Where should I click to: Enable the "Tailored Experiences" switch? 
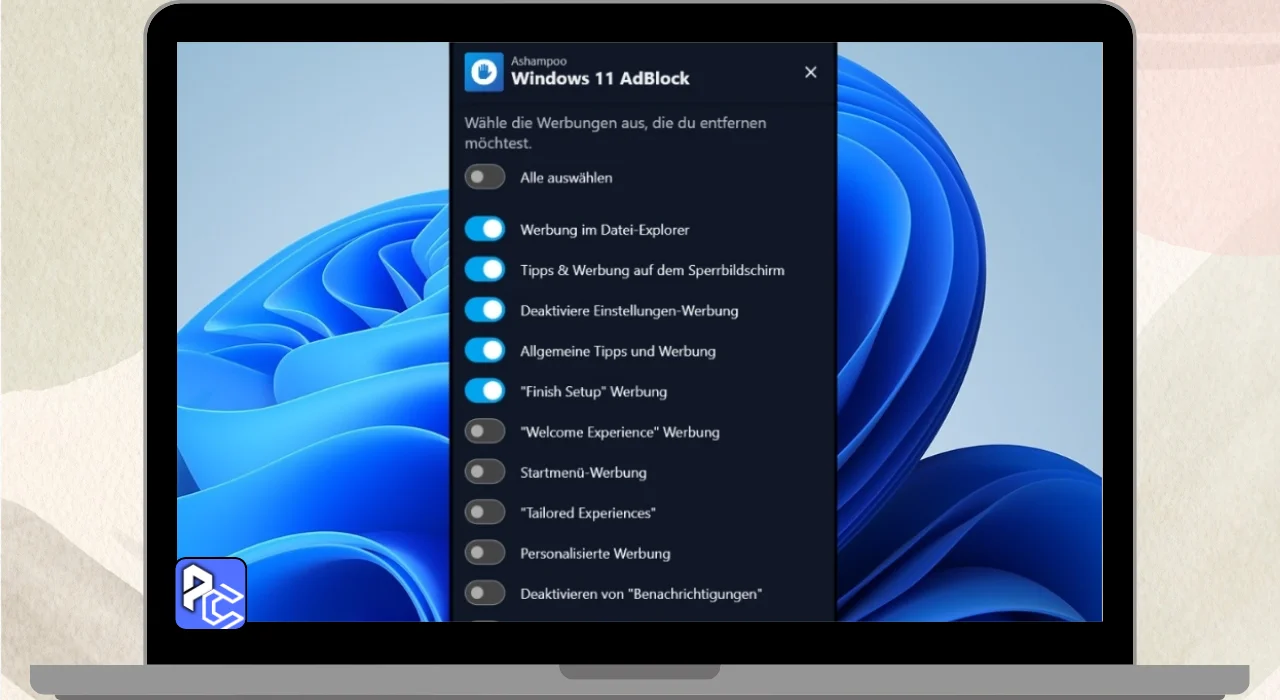click(x=485, y=512)
